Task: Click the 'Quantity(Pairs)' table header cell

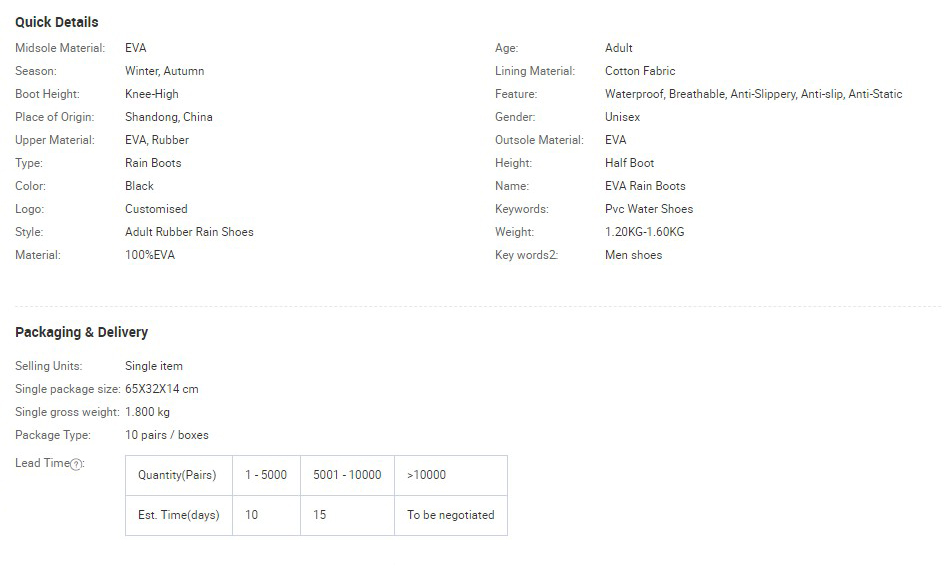Action: tap(178, 475)
